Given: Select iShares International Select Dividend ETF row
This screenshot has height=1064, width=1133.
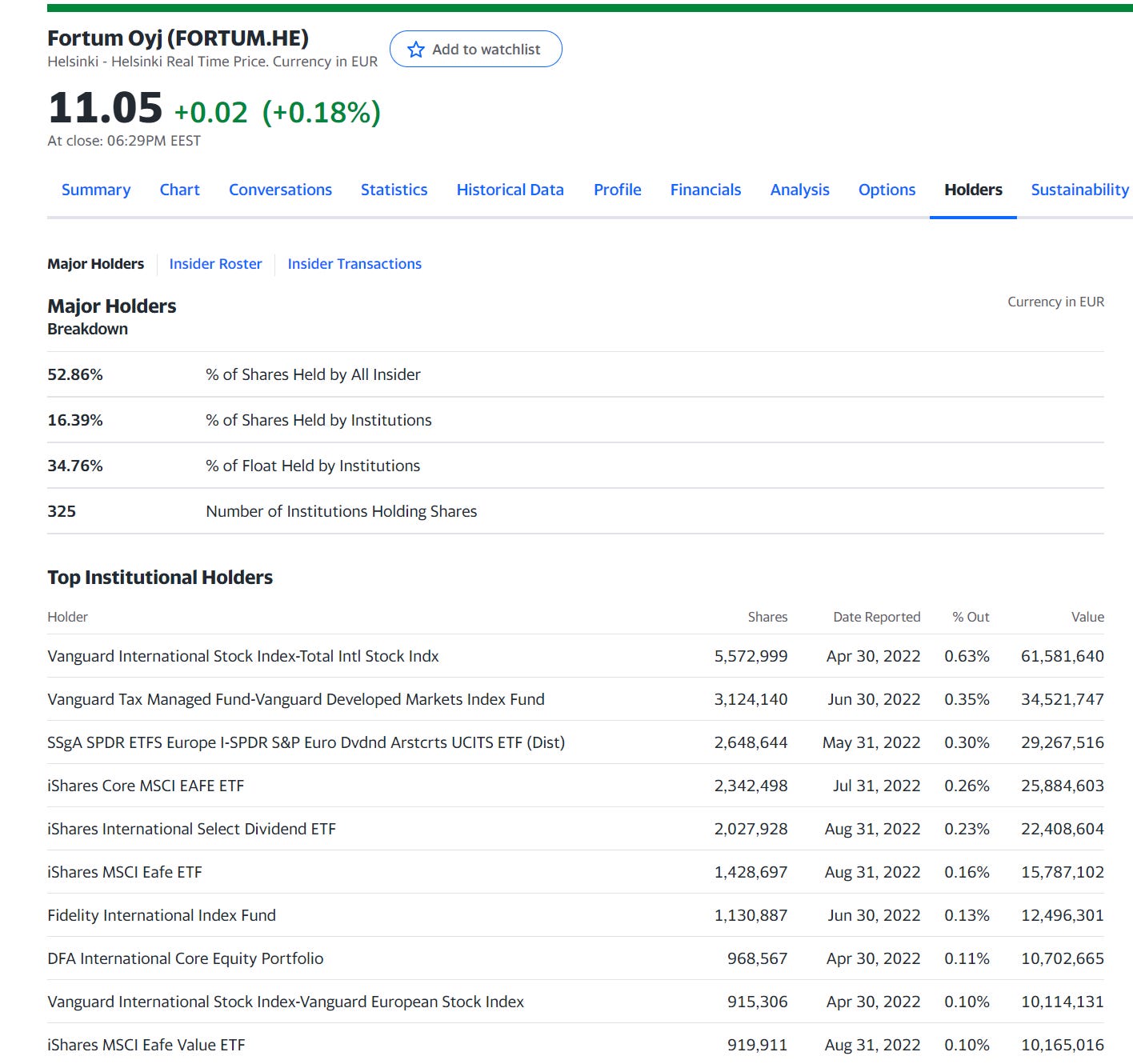Looking at the screenshot, I should [575, 829].
